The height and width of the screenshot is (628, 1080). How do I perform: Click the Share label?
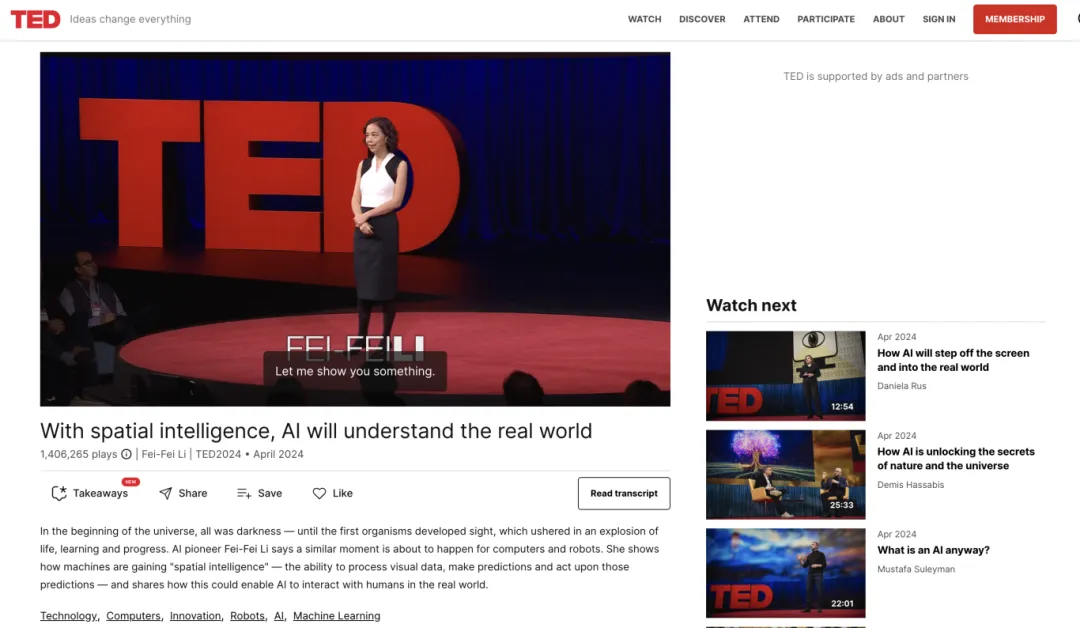(x=193, y=493)
